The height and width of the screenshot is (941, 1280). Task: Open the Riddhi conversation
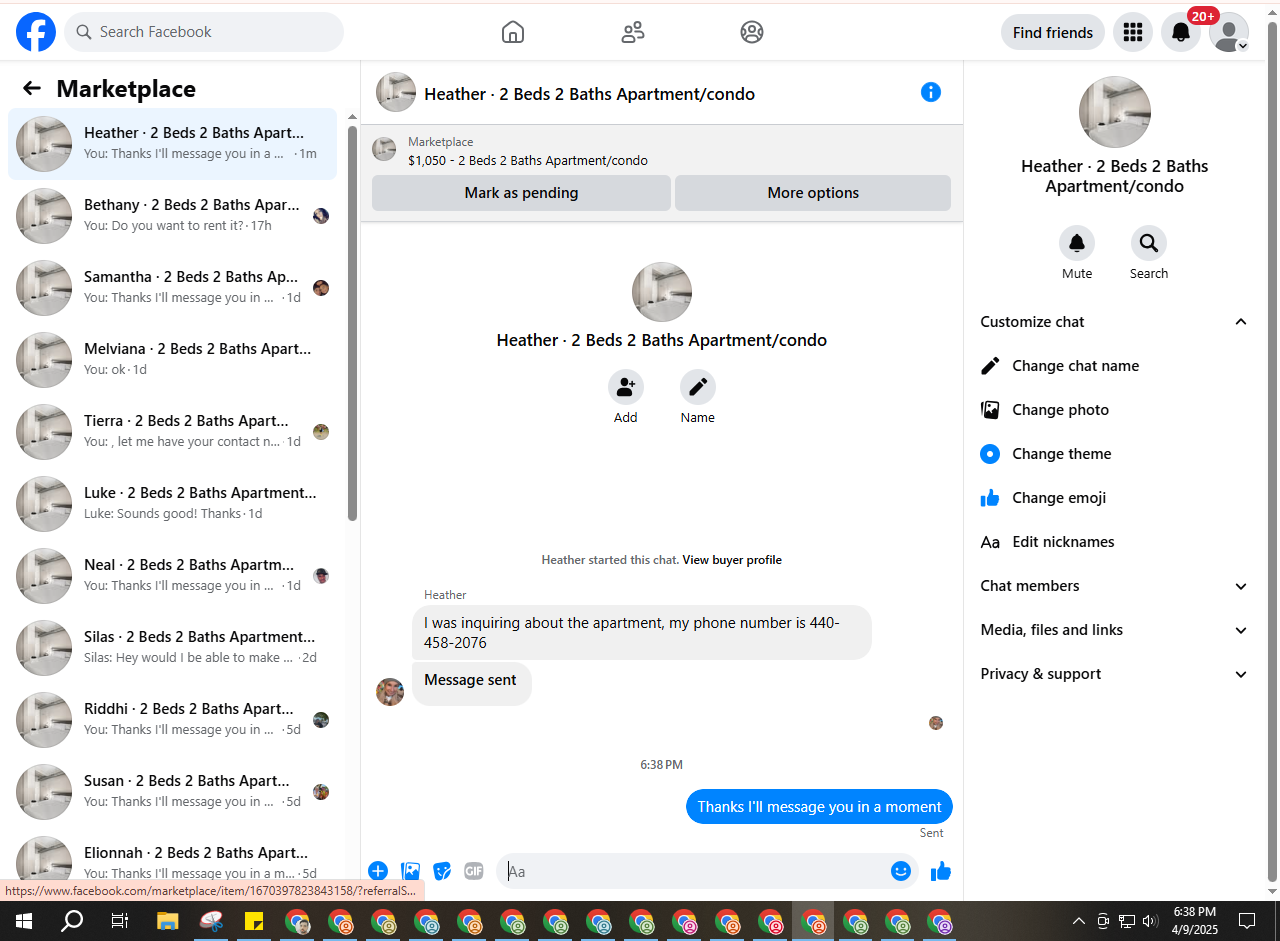click(x=172, y=720)
